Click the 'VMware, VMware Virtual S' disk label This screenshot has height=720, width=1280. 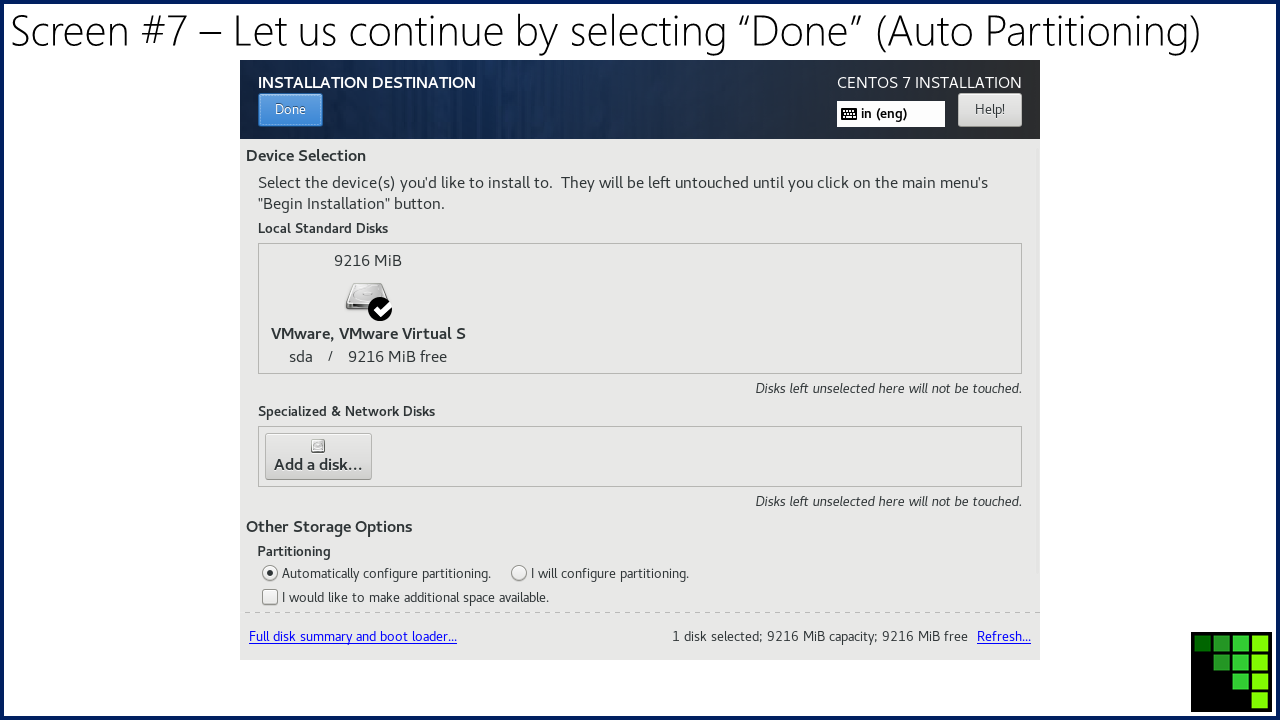[x=368, y=334]
